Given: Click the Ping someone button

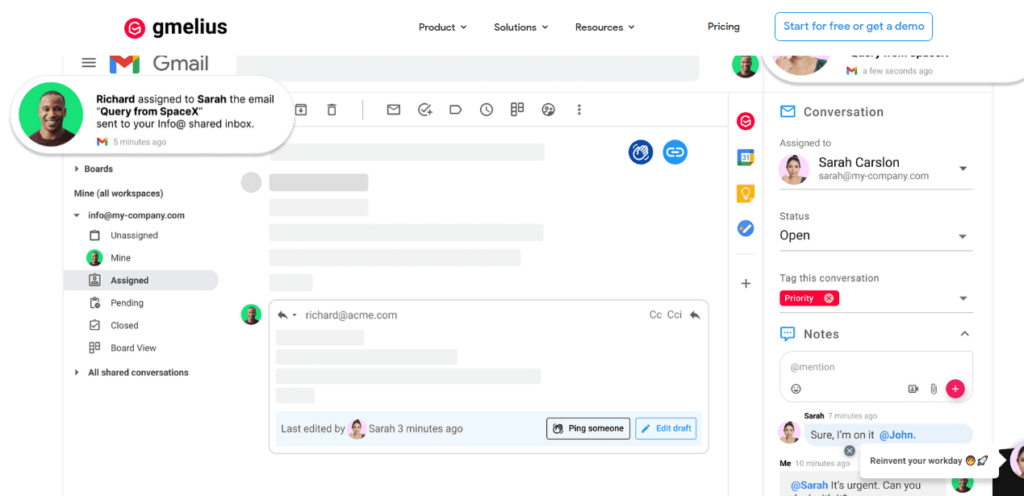Looking at the screenshot, I should click(588, 429).
